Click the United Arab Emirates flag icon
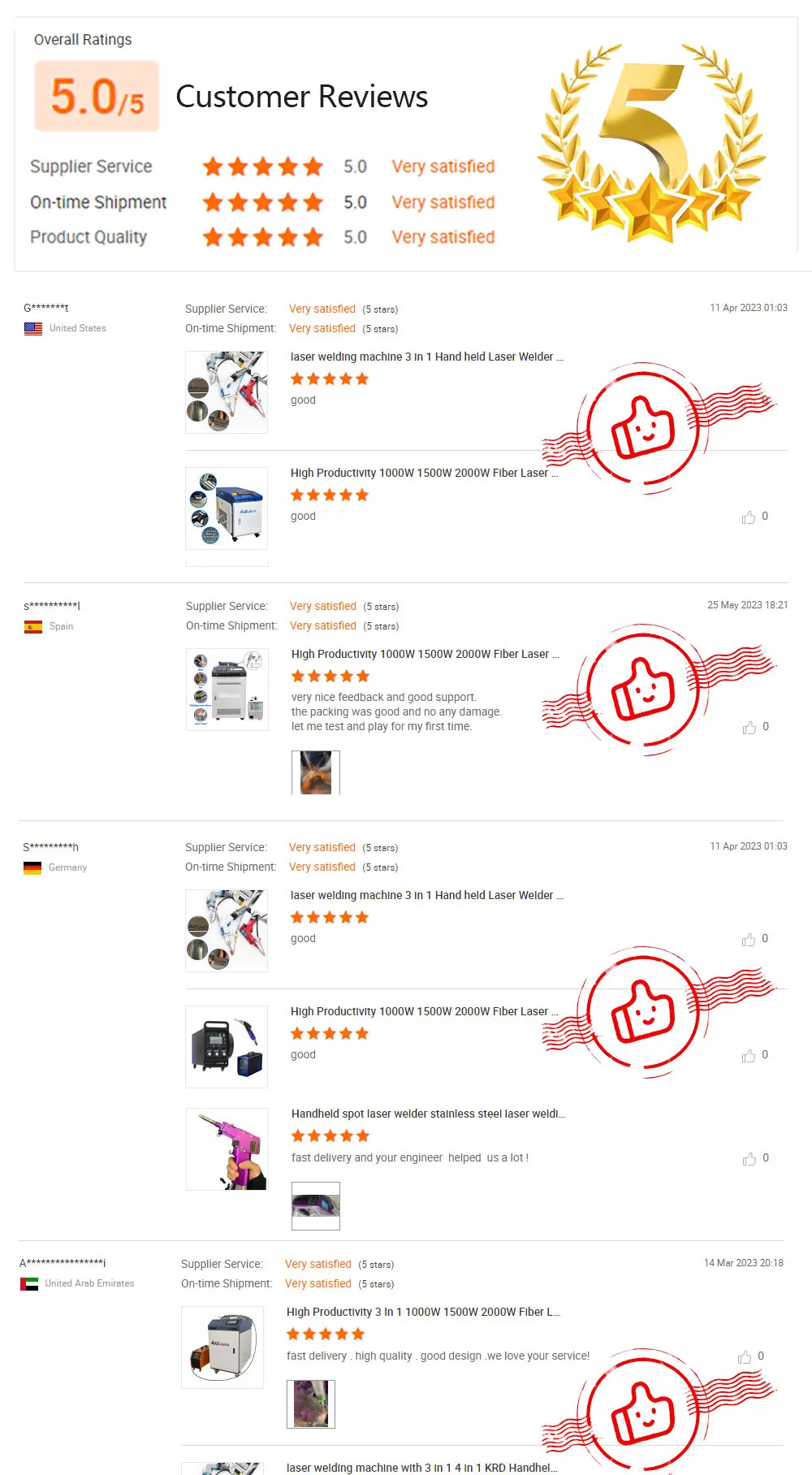Viewport: 812px width, 1475px height. [29, 1284]
